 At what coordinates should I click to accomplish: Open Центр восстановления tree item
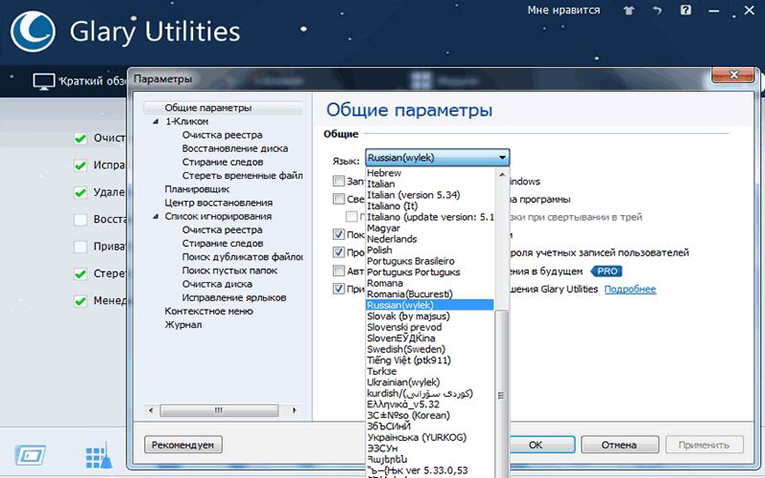(x=219, y=202)
